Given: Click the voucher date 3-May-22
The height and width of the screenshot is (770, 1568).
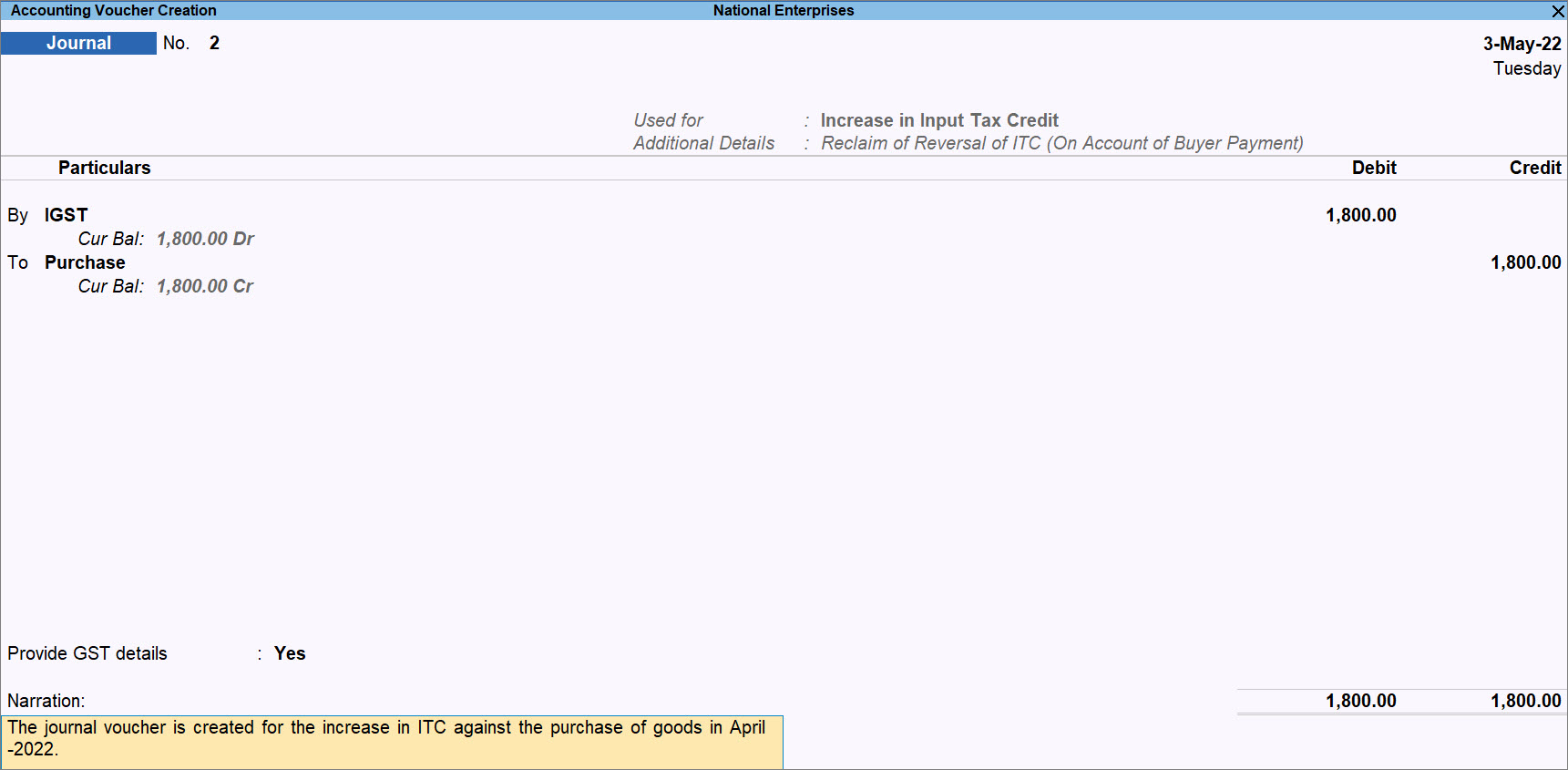Looking at the screenshot, I should coord(1522,44).
